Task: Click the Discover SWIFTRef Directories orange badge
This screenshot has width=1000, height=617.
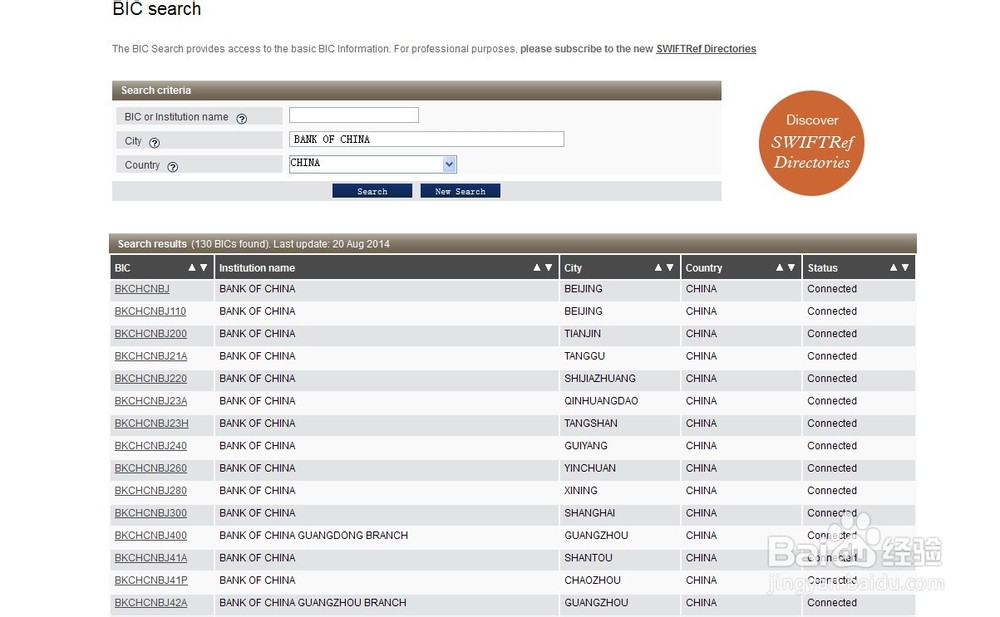Action: click(x=811, y=143)
